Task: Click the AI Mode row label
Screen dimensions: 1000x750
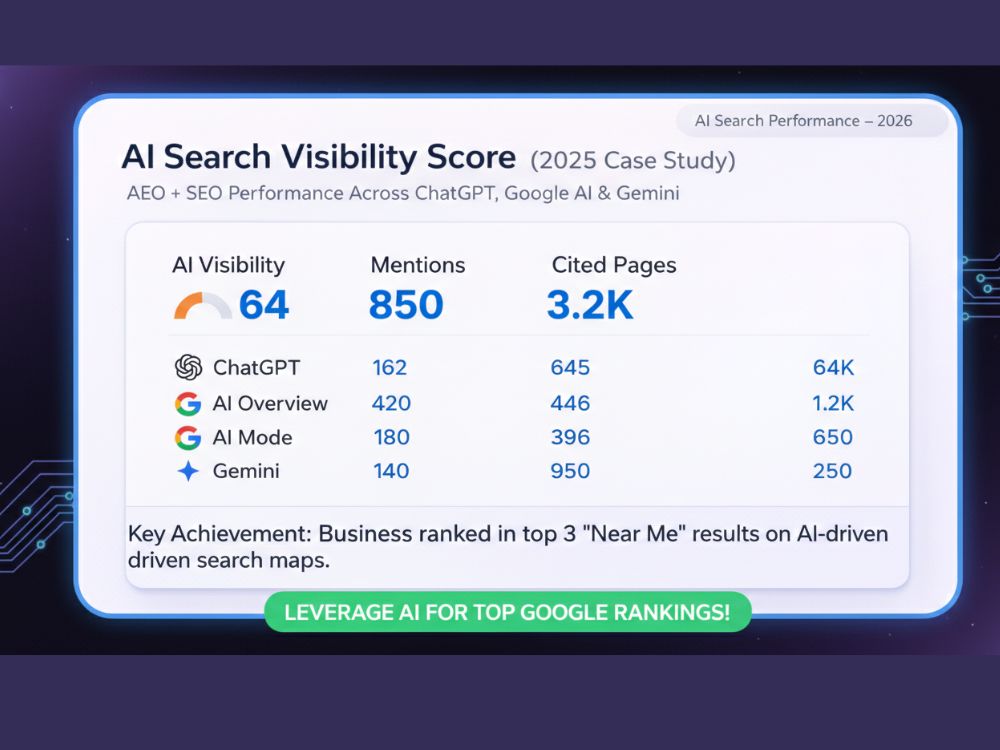Action: pyautogui.click(x=253, y=438)
